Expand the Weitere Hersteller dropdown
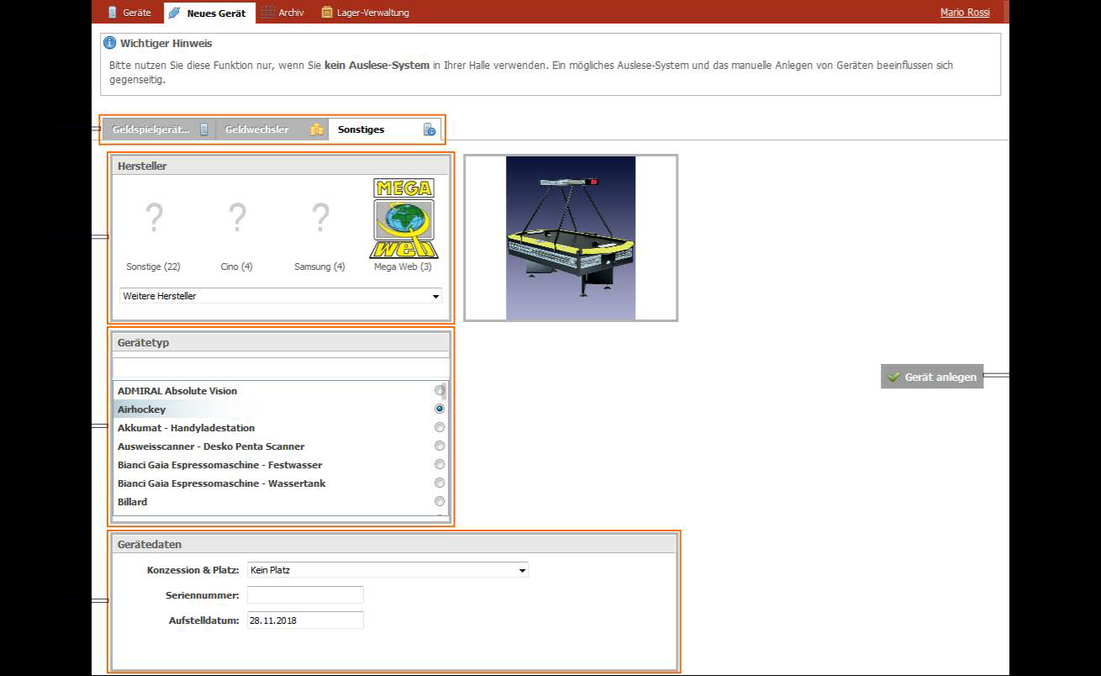Image resolution: width=1101 pixels, height=676 pixels. point(281,296)
